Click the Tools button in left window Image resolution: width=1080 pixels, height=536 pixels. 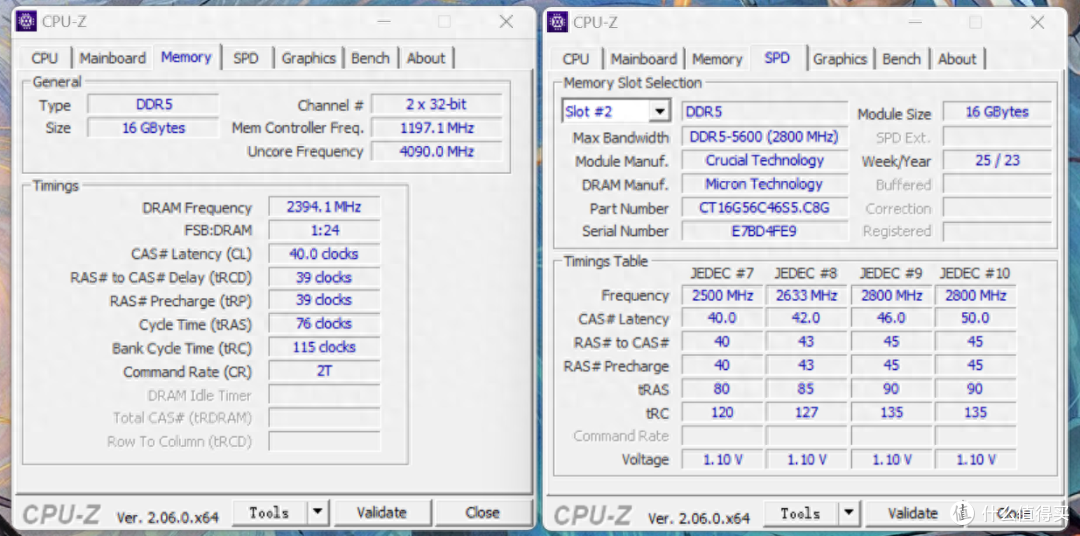point(269,513)
